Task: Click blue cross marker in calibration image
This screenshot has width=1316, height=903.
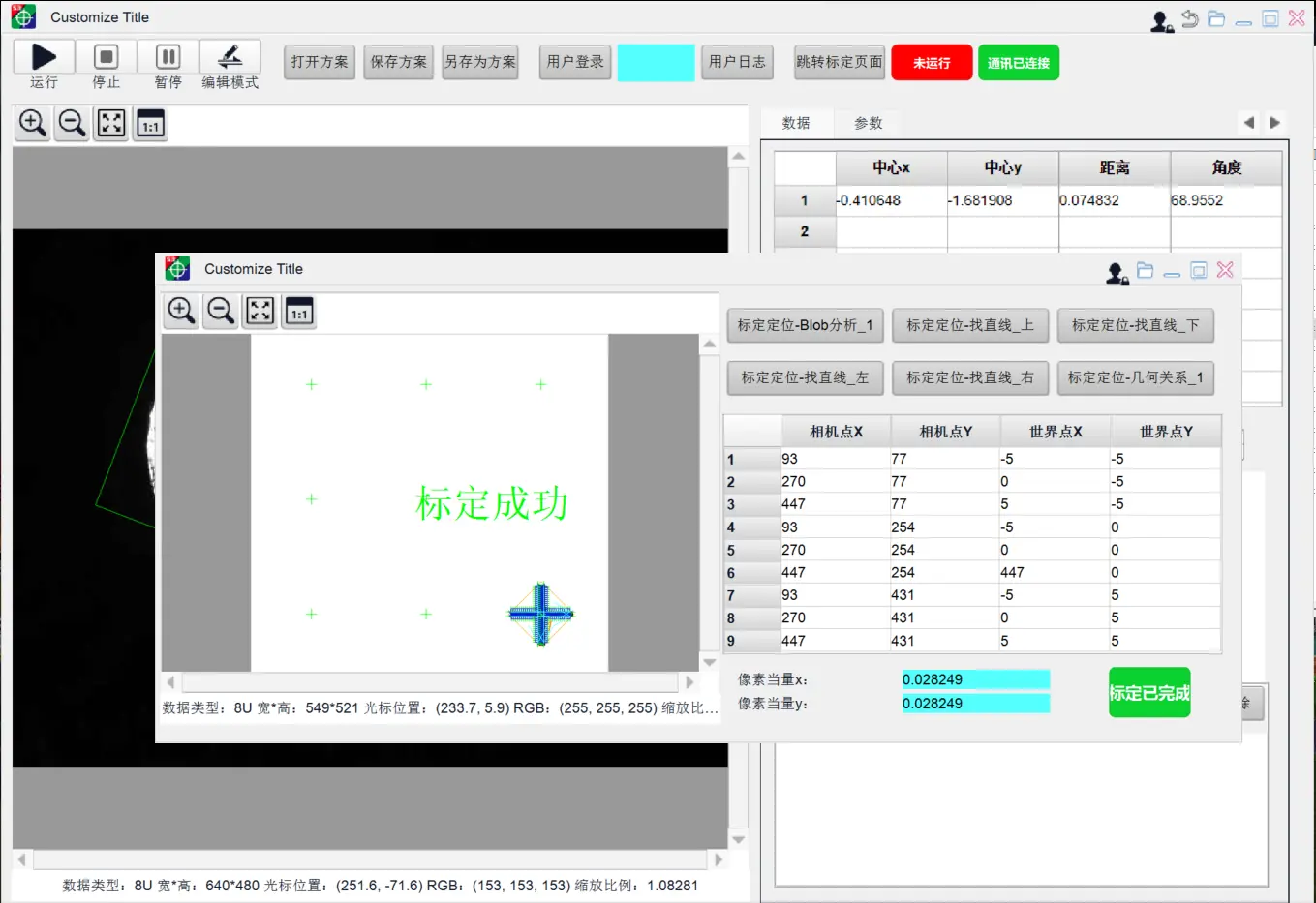Action: pos(541,614)
